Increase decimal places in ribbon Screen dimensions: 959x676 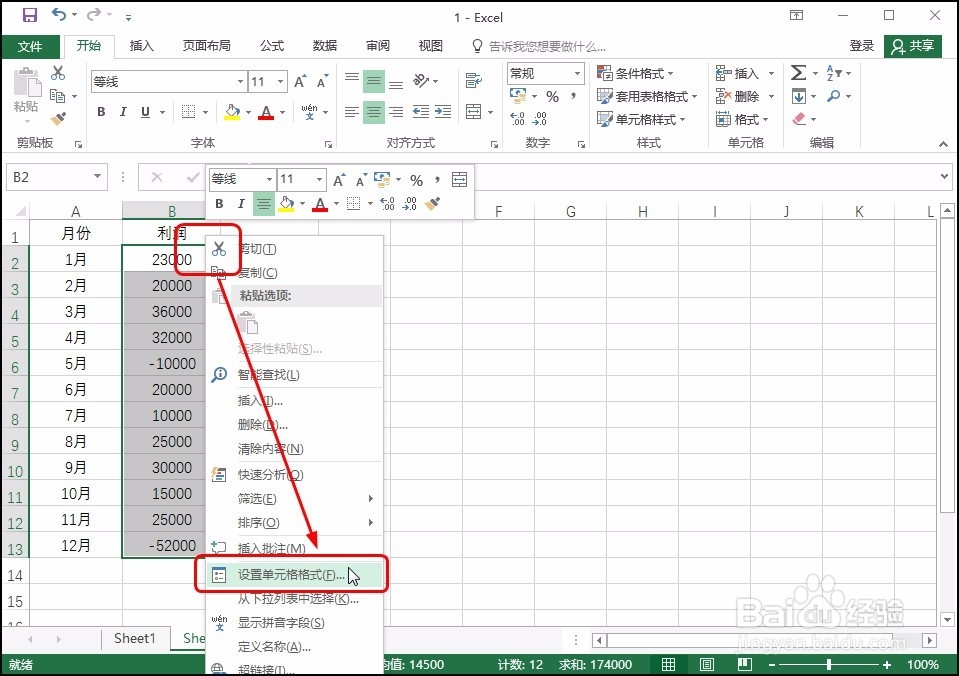click(517, 119)
